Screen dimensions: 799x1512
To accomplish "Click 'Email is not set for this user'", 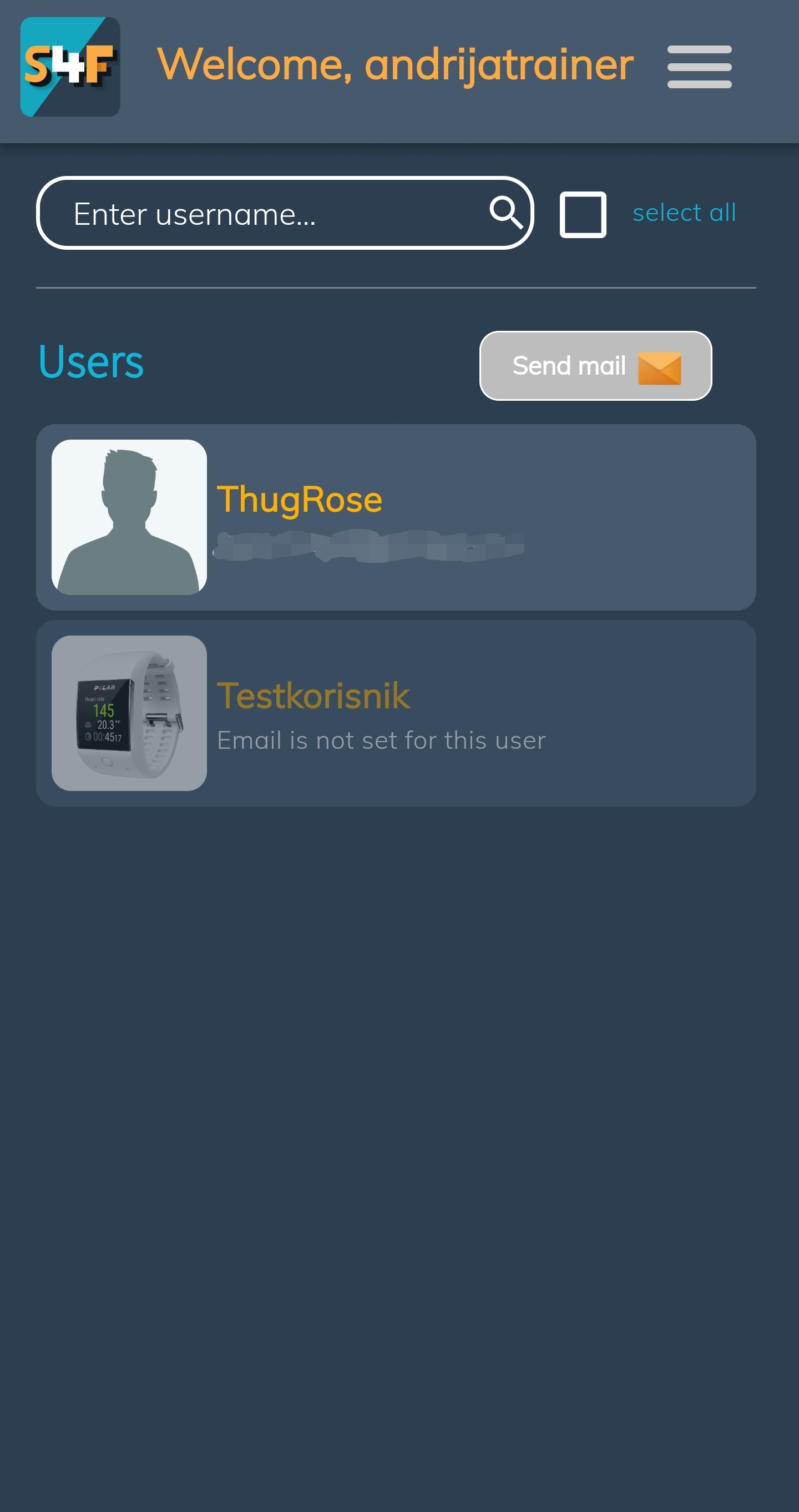I will click(x=381, y=740).
